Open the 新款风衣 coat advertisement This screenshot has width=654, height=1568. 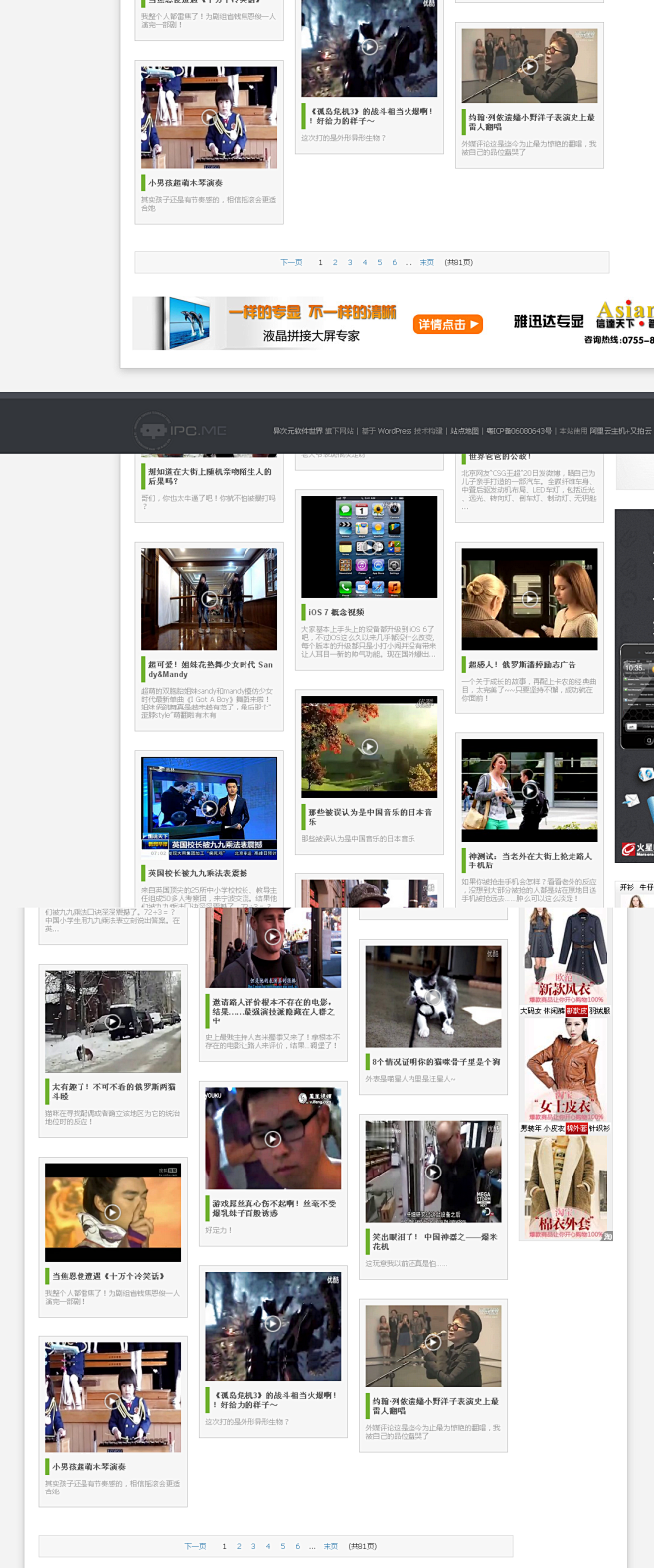click(x=566, y=956)
